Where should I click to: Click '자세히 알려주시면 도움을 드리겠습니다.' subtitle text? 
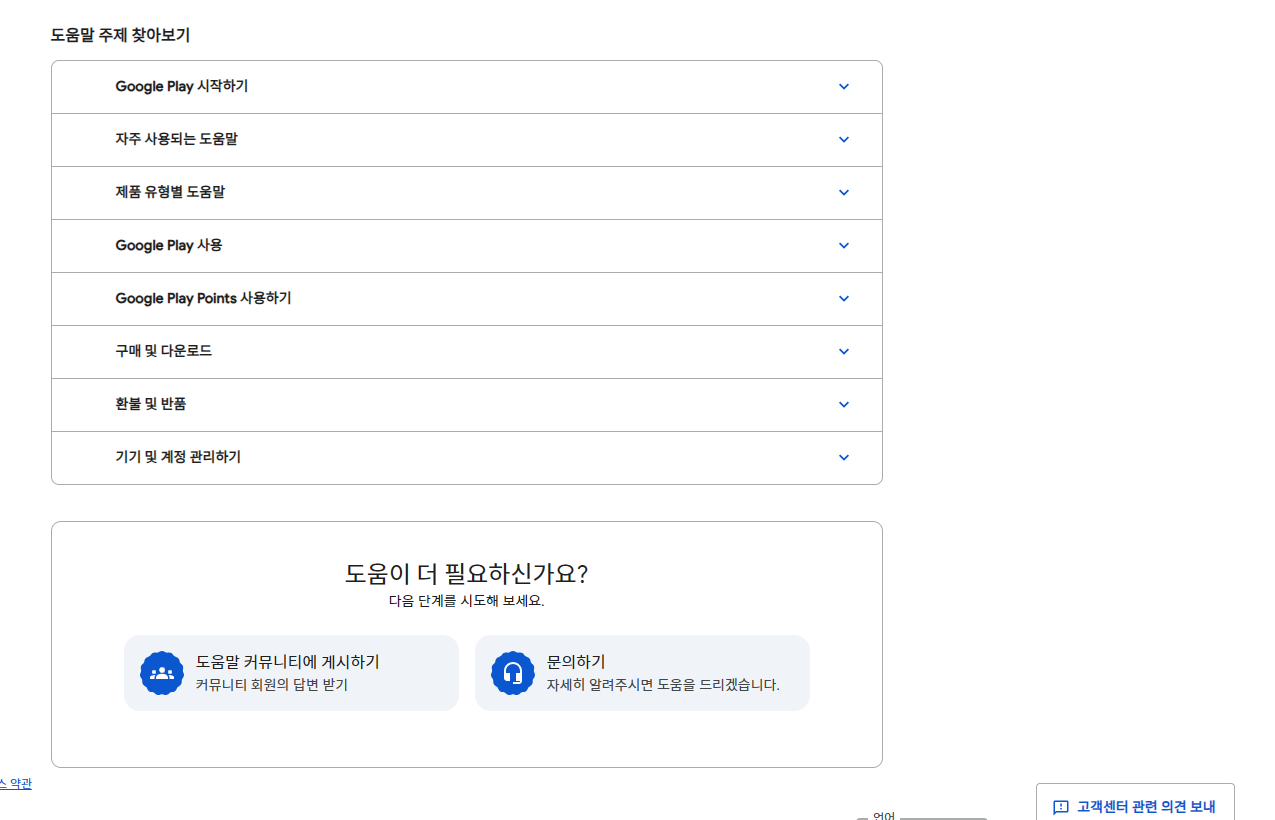663,685
